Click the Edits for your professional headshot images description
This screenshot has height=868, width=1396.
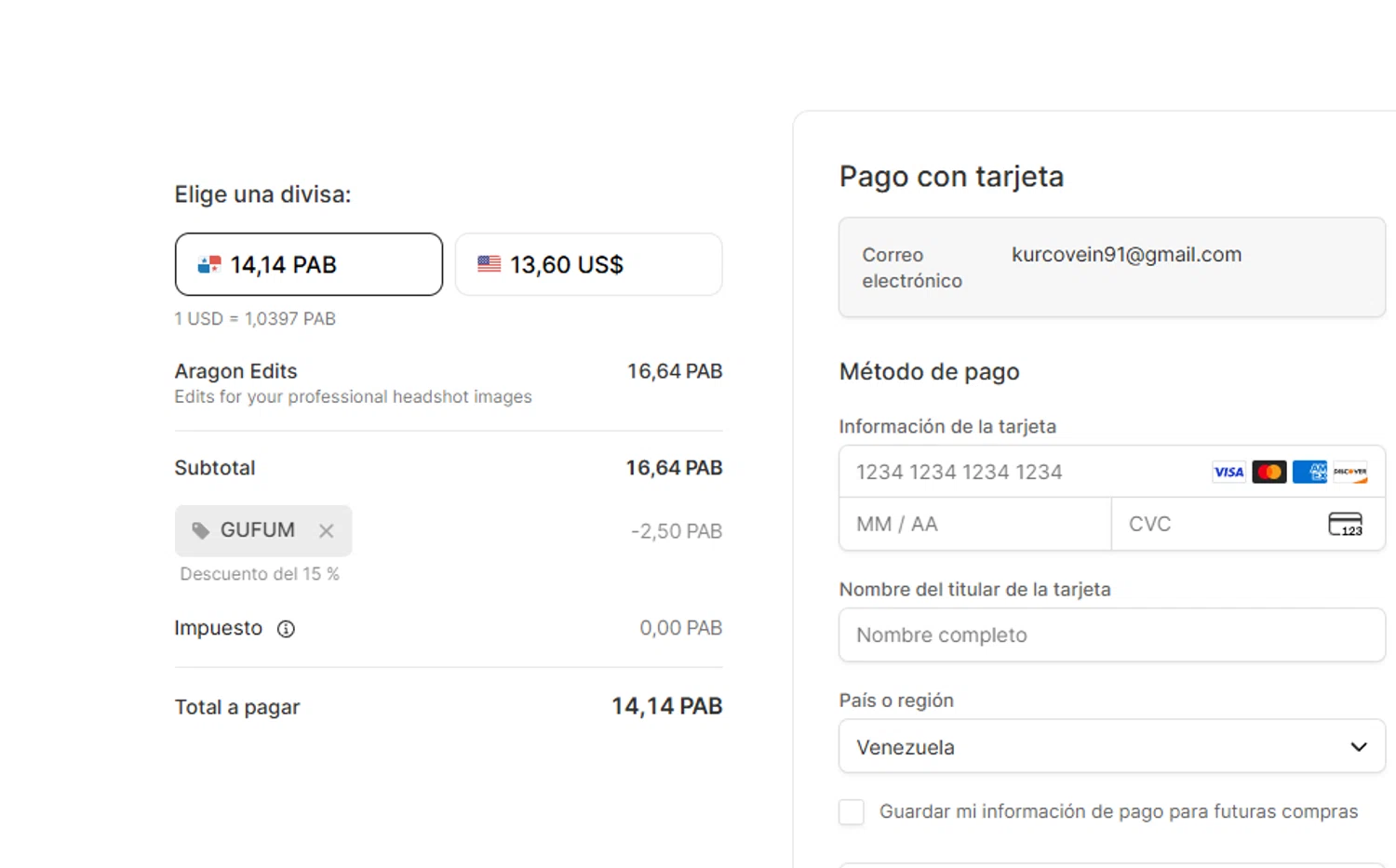pos(353,397)
